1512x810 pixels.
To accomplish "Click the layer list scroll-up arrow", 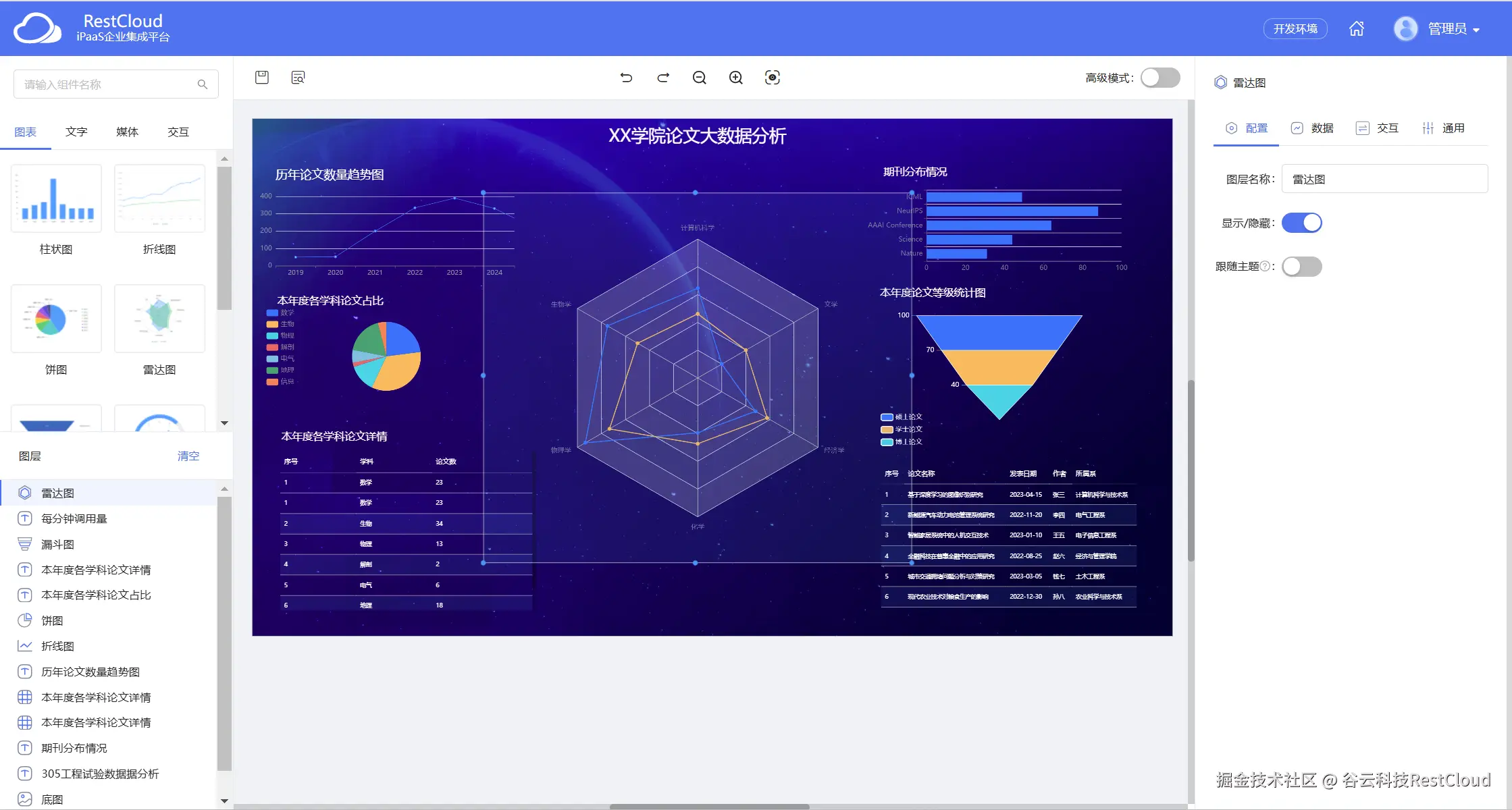I will pyautogui.click(x=224, y=489).
